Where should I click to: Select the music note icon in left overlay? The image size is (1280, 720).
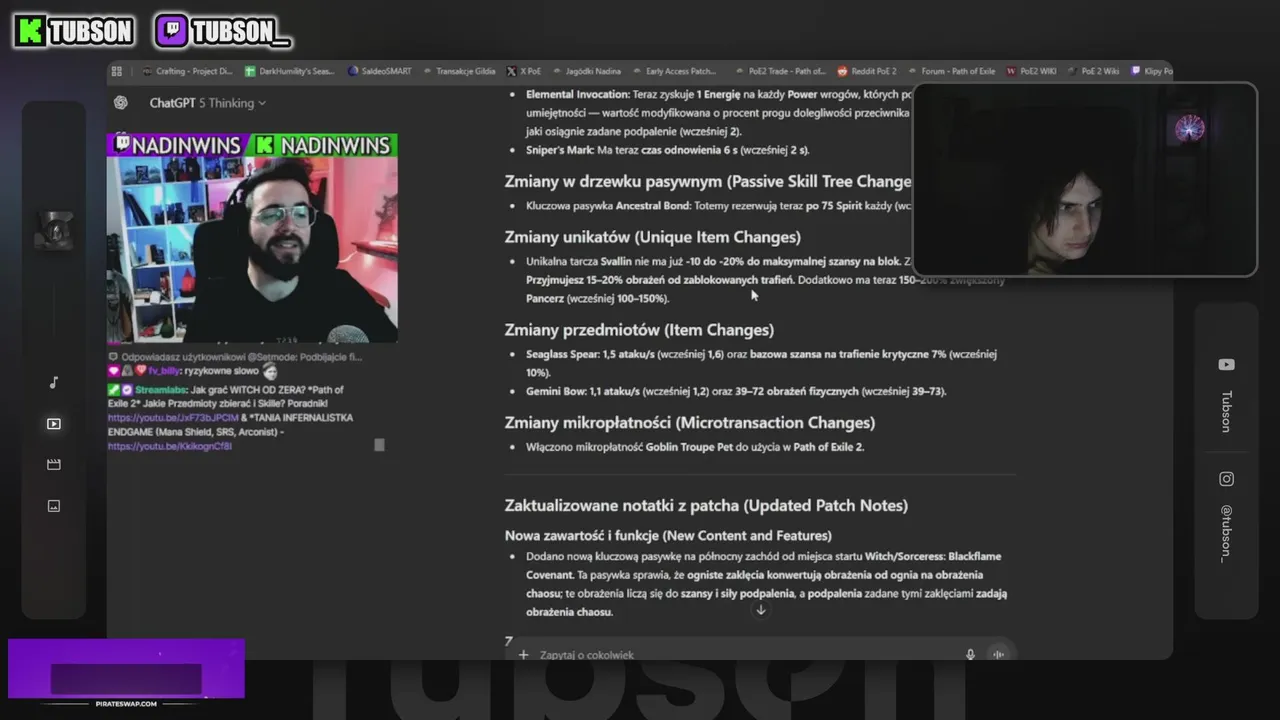tap(54, 382)
